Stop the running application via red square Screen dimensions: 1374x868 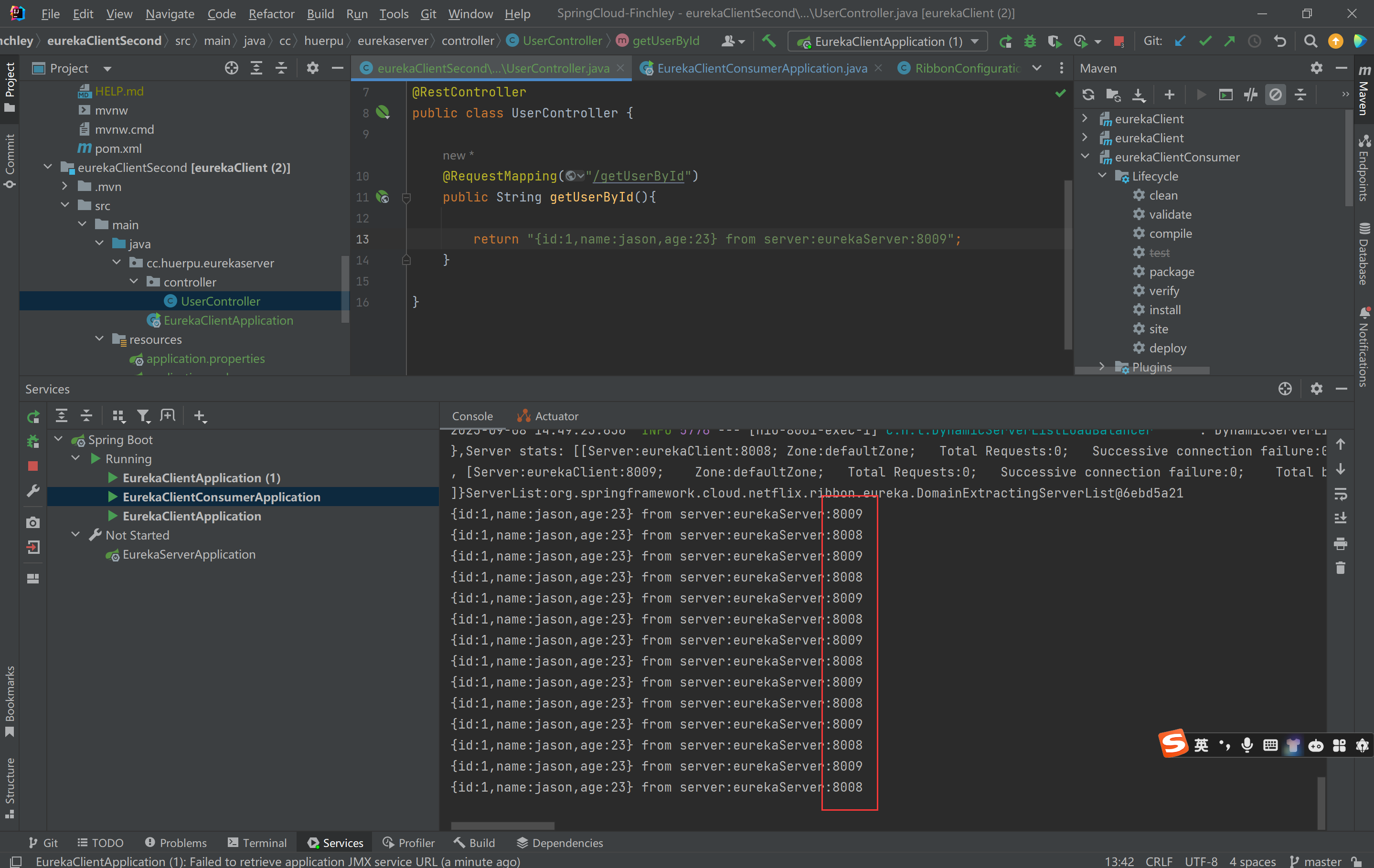click(1118, 41)
